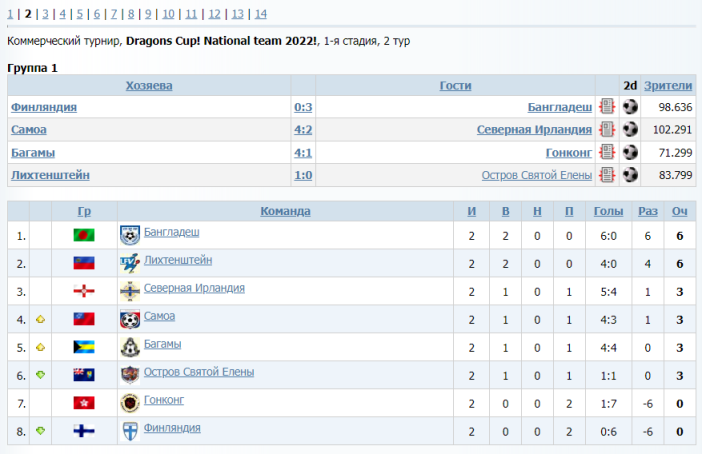Click the Hong Kong flag icon

[x=84, y=403]
